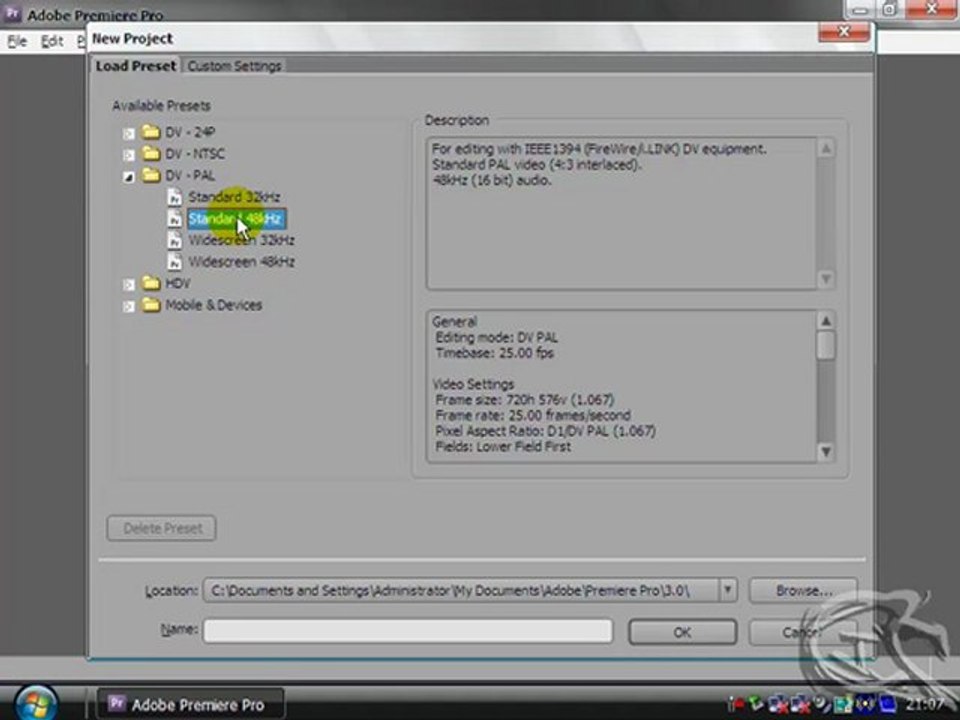Confirm with the OK button

682,632
